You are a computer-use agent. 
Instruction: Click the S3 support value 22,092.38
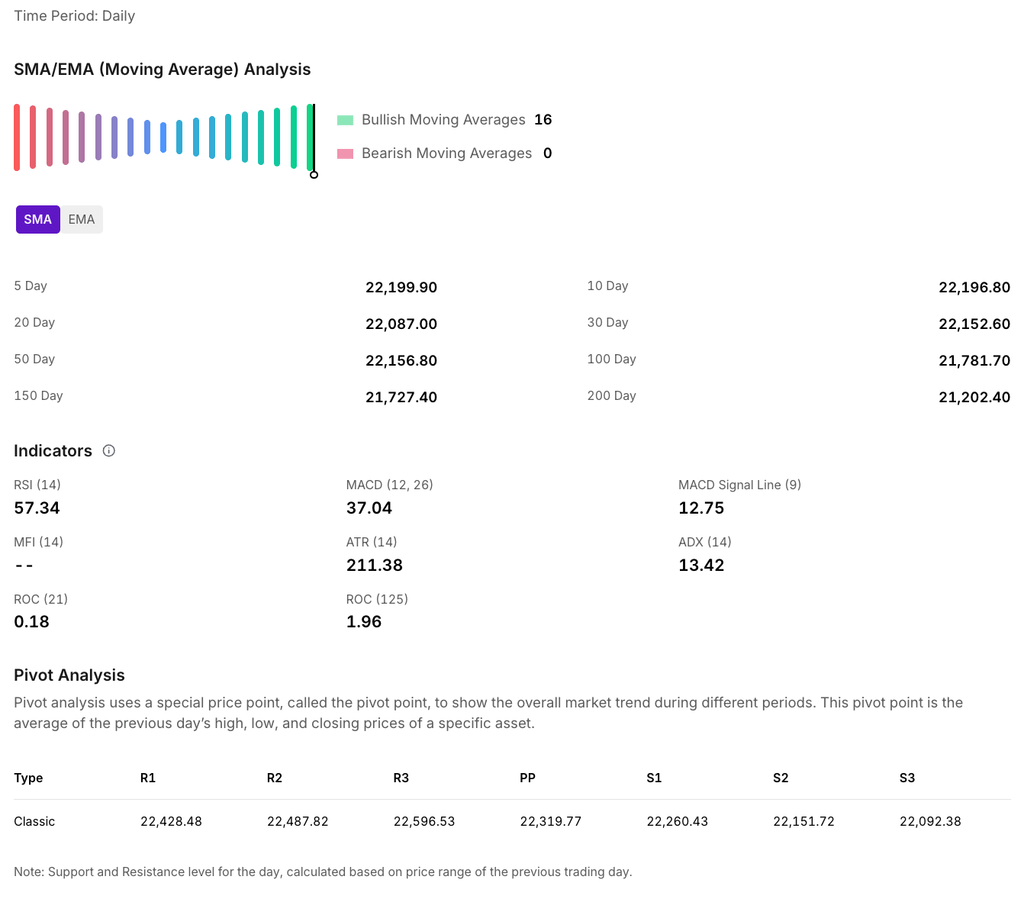click(x=930, y=822)
